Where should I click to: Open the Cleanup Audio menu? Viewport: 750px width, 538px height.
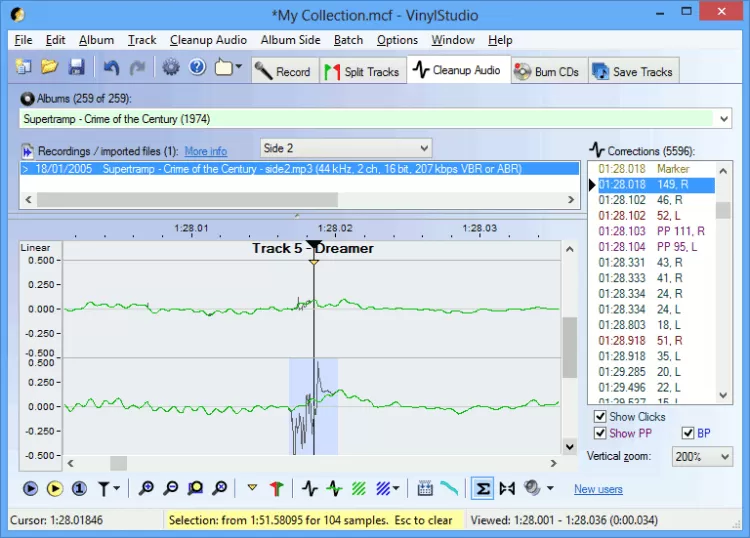pos(208,40)
